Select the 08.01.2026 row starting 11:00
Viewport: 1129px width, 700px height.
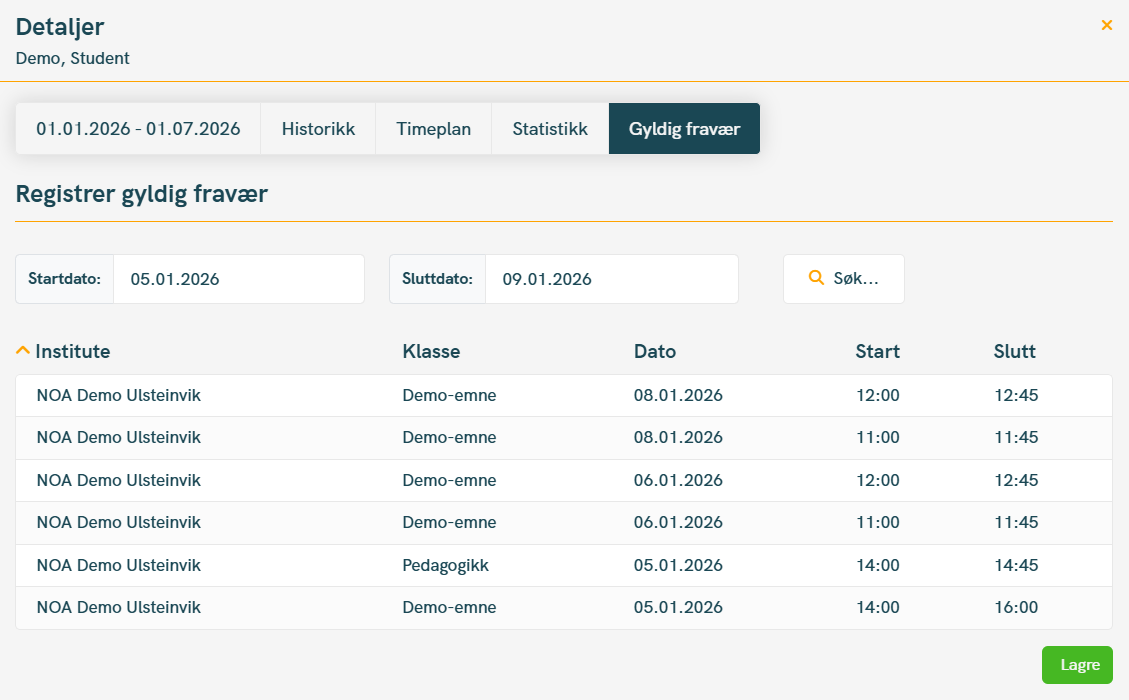564,438
